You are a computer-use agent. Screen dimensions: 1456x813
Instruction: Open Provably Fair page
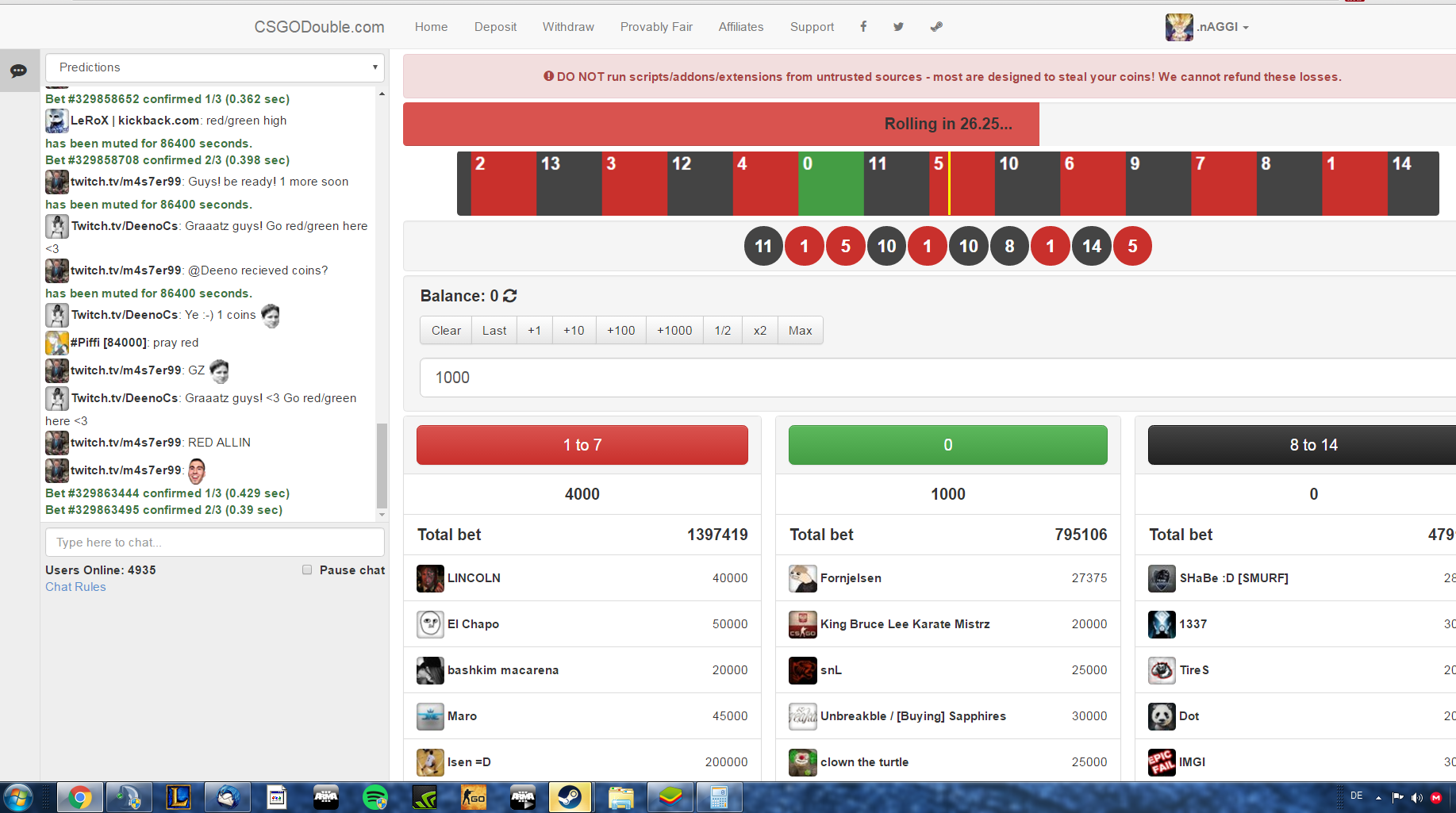tap(656, 27)
